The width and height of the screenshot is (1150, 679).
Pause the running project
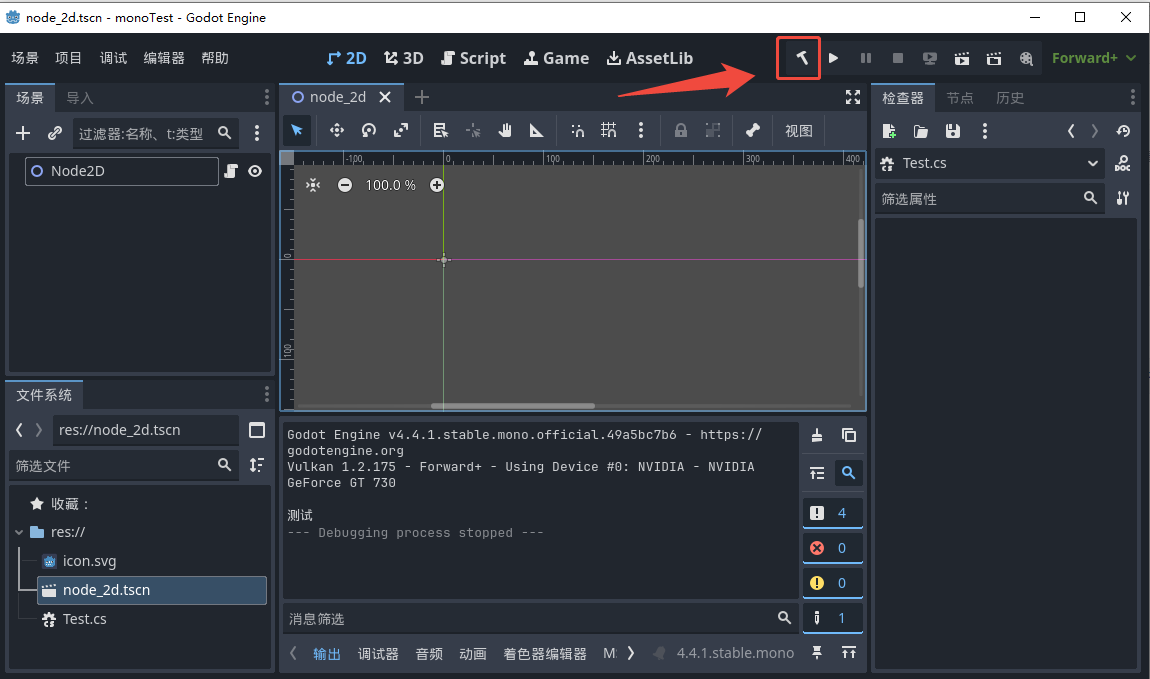[865, 58]
